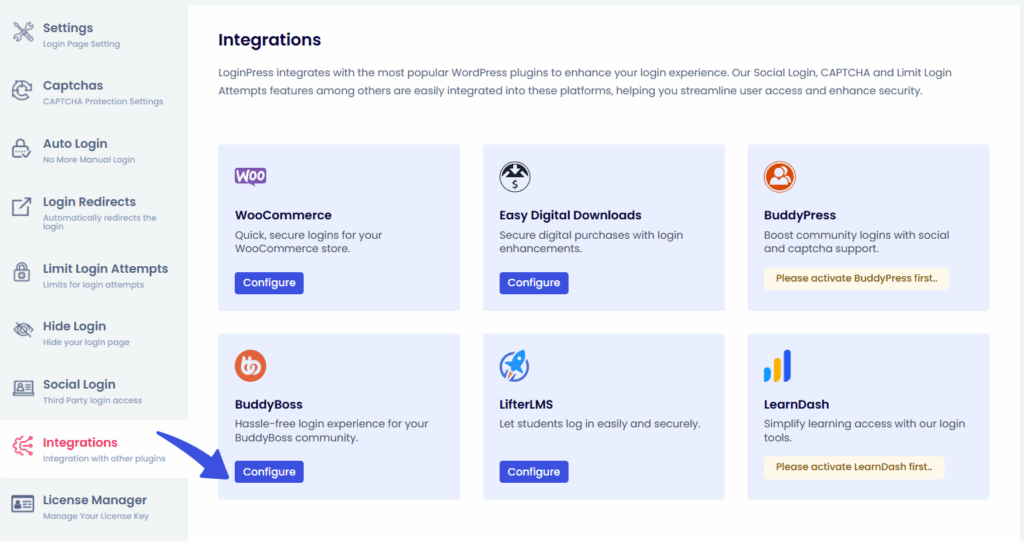
Task: Click the Settings wrench icon in sidebar
Action: [23, 32]
